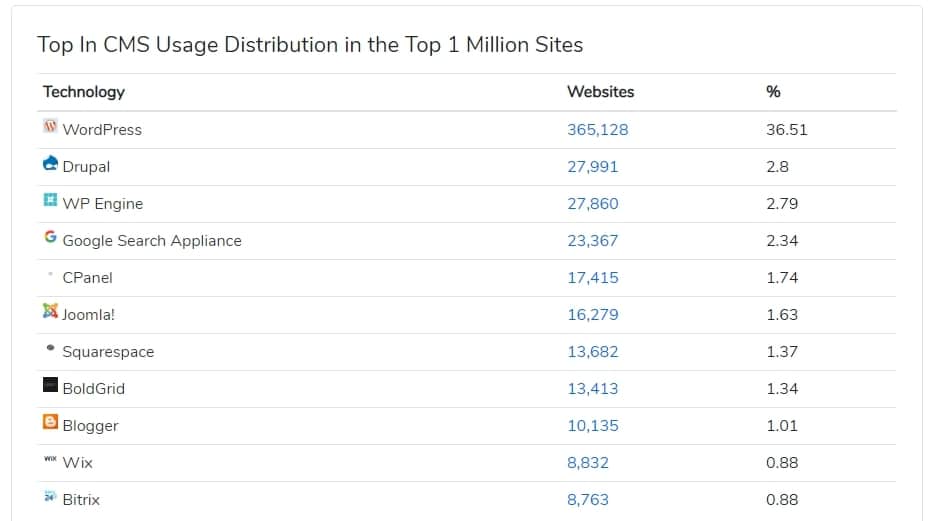Open the 10,135 websites link for Blogger

(592, 426)
